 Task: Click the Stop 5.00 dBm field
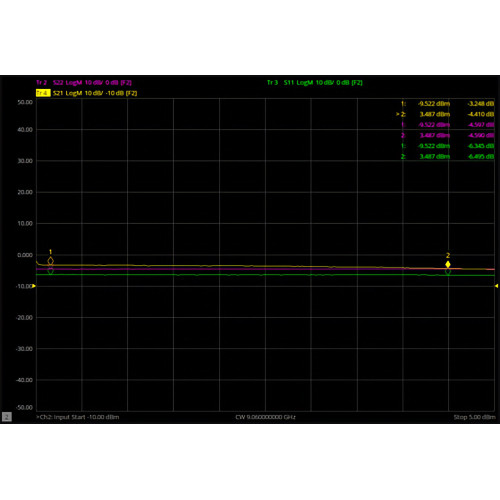point(474,417)
